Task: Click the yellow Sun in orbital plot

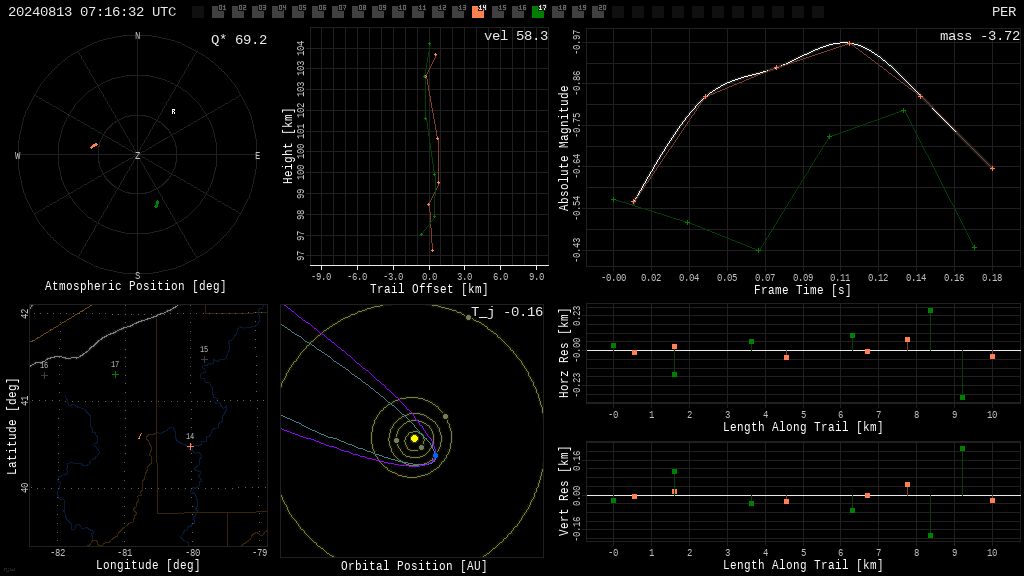Action: (414, 438)
